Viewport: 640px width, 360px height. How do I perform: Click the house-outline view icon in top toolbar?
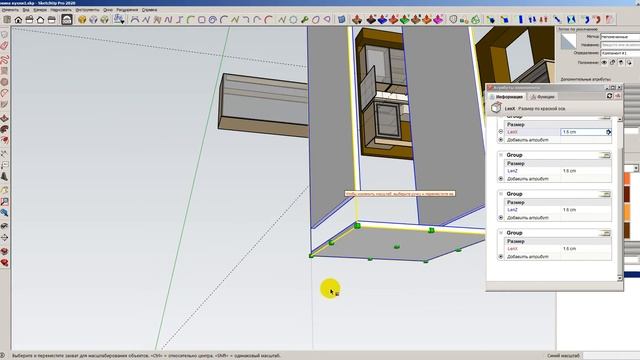point(40,20)
